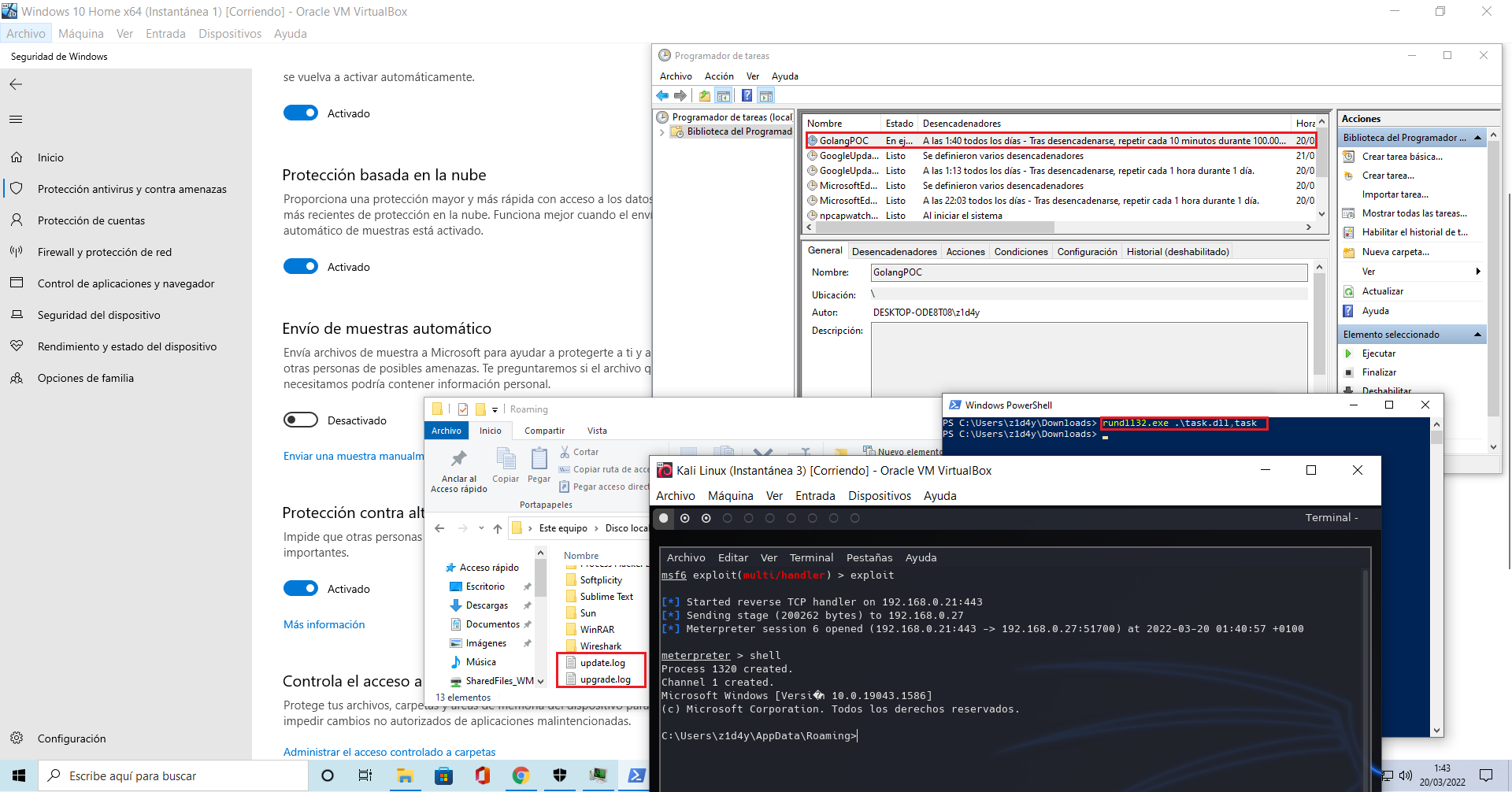Click the blue help icon in Programador de tareas toolbar
Screen dimensions: 1512x792
tap(747, 96)
